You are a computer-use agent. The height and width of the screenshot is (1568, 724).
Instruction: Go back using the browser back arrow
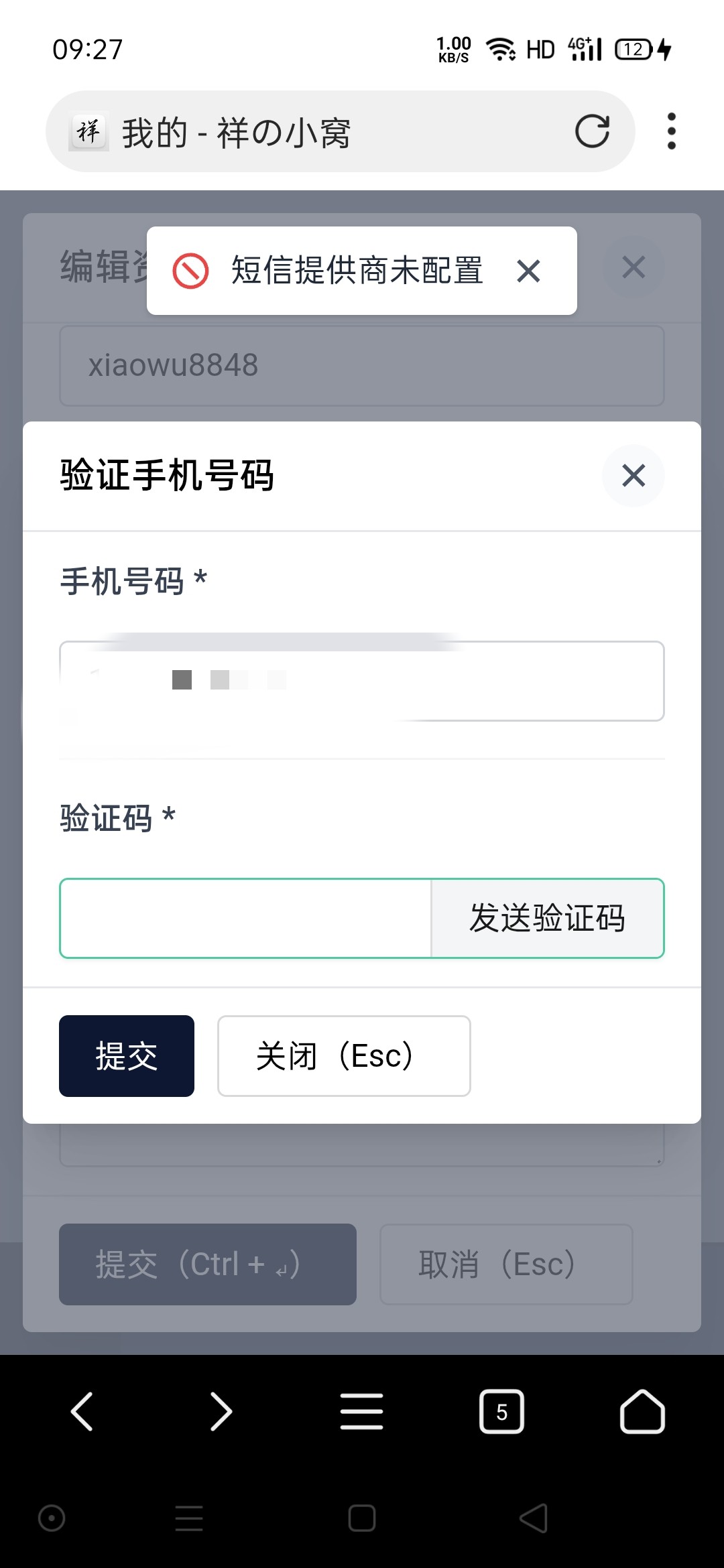click(82, 1411)
